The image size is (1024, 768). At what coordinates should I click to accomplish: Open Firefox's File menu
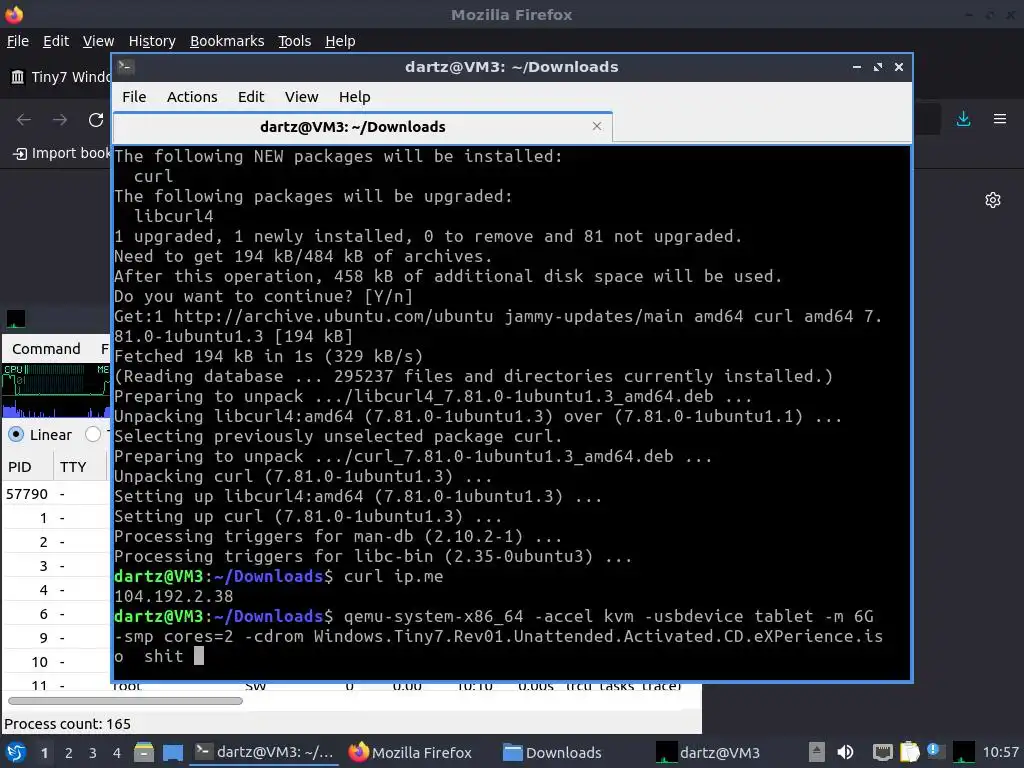pos(18,41)
